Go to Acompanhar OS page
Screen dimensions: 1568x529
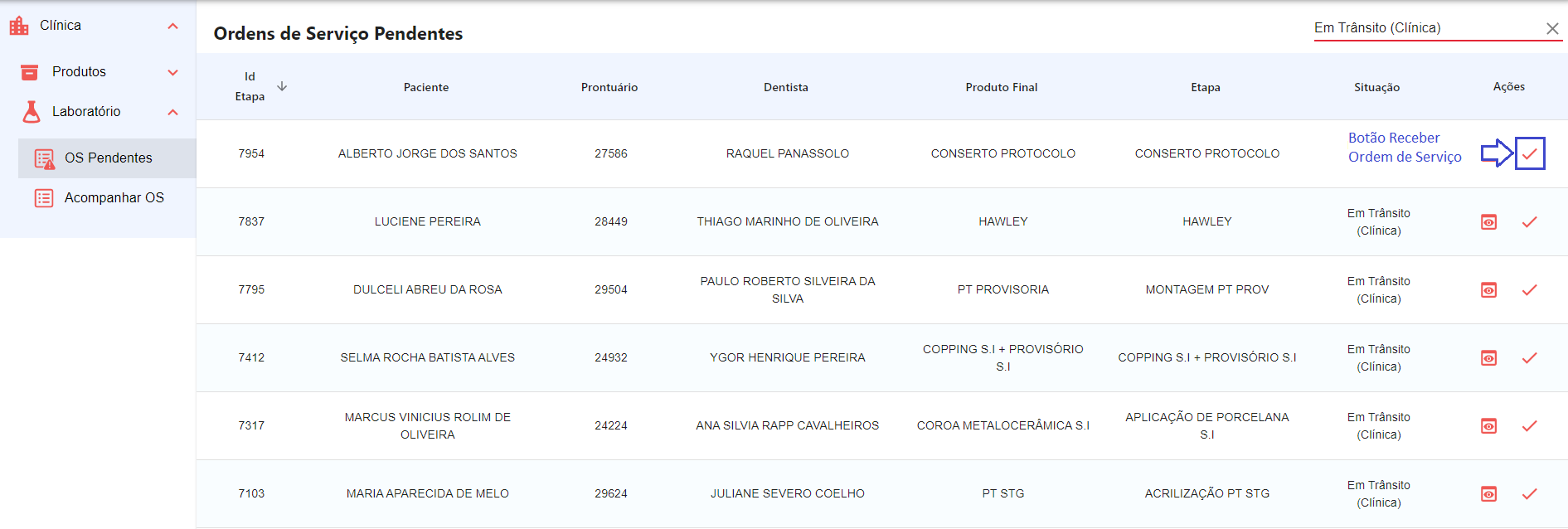pos(114,198)
